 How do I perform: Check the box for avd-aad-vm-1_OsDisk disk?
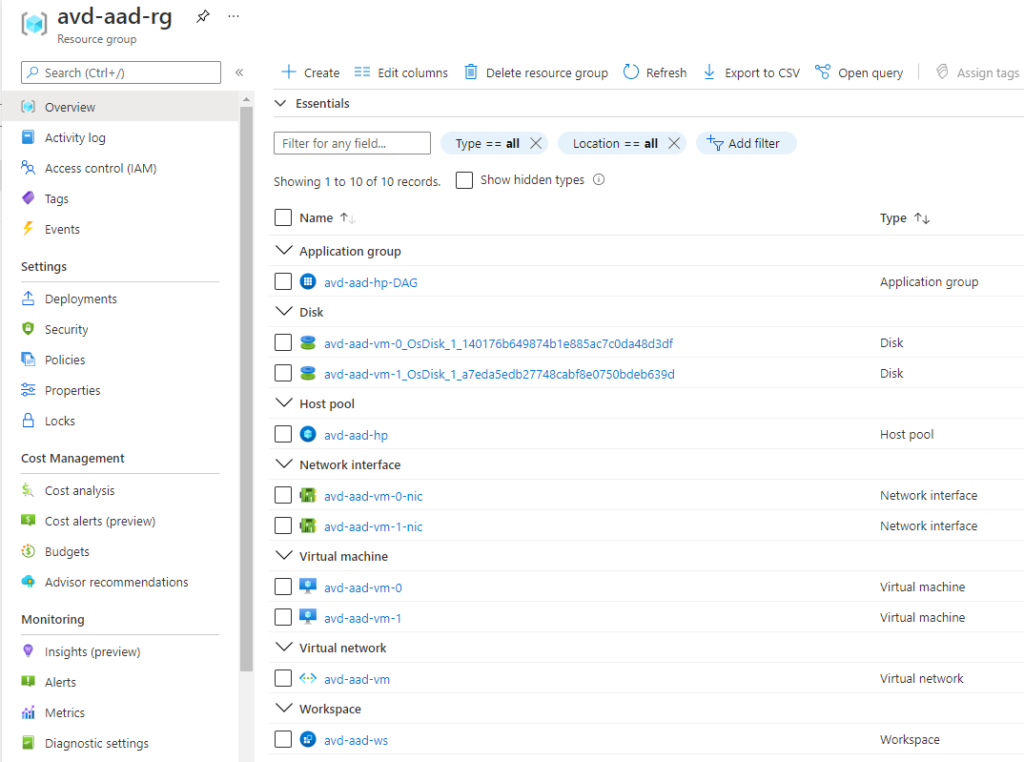pyautogui.click(x=283, y=373)
